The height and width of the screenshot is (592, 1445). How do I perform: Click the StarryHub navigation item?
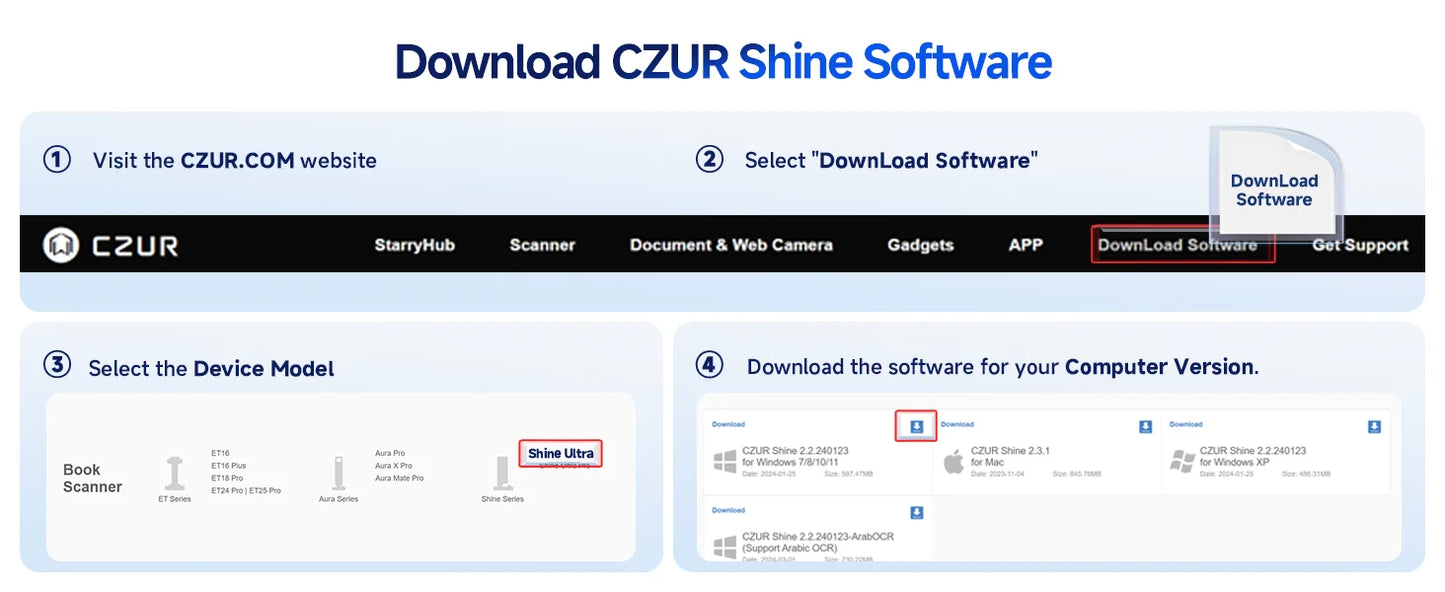415,244
